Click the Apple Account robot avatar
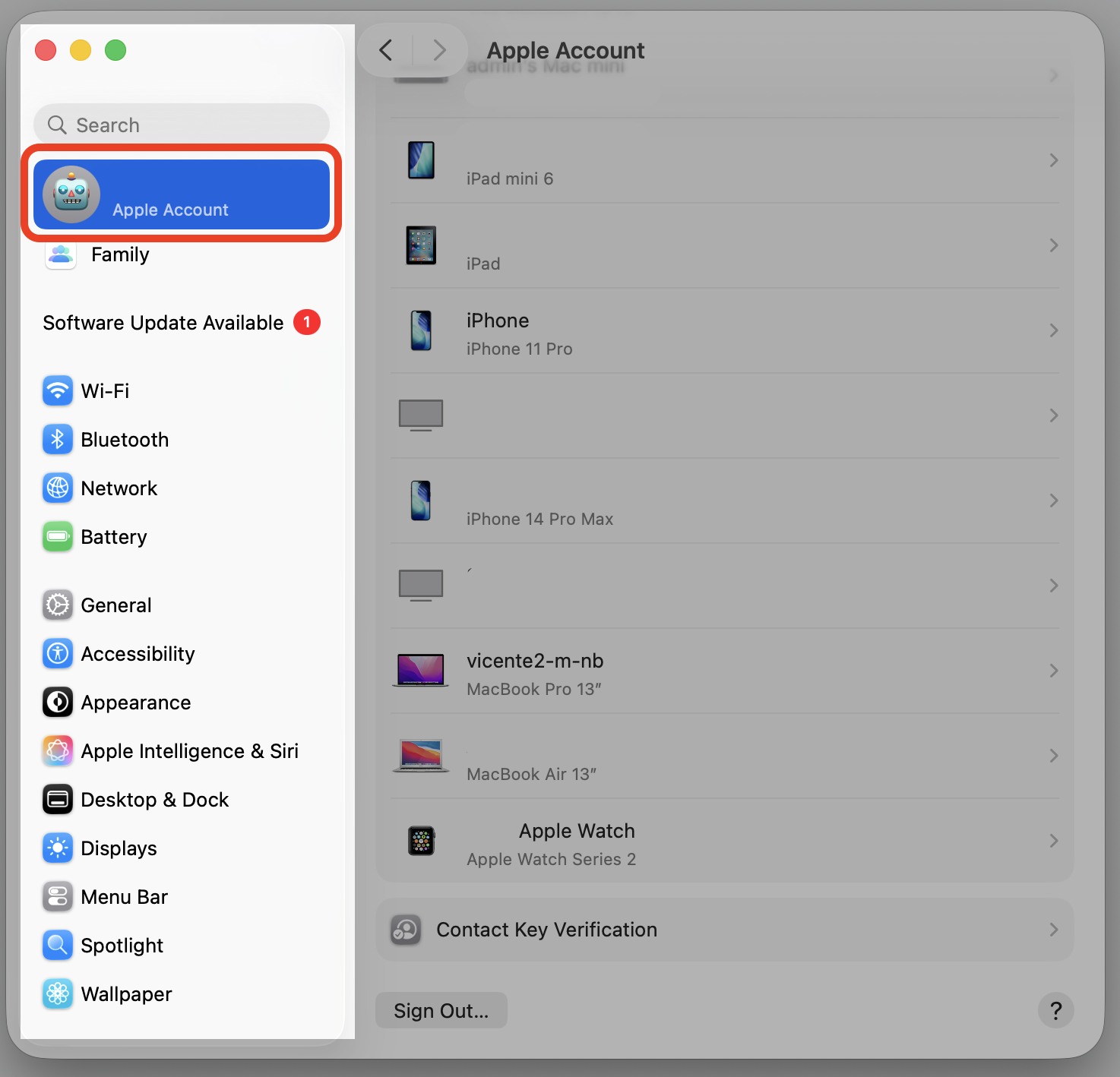1120x1077 pixels. click(x=71, y=194)
